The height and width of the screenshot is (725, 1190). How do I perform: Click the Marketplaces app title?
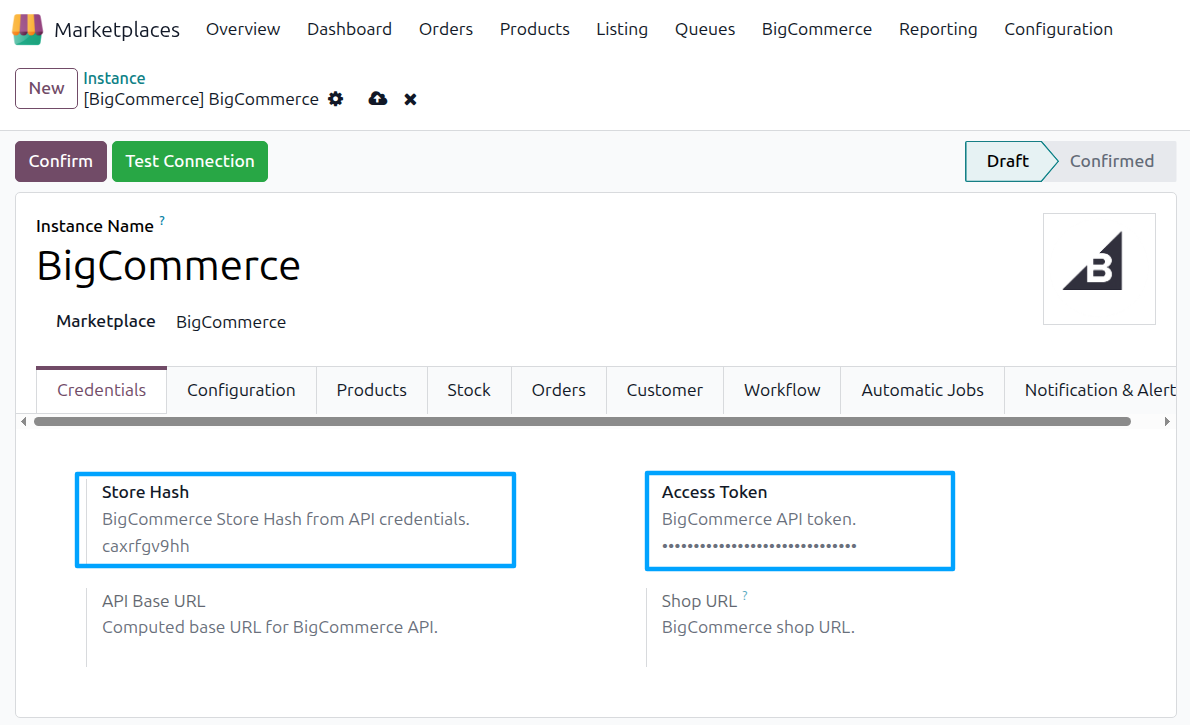click(117, 30)
